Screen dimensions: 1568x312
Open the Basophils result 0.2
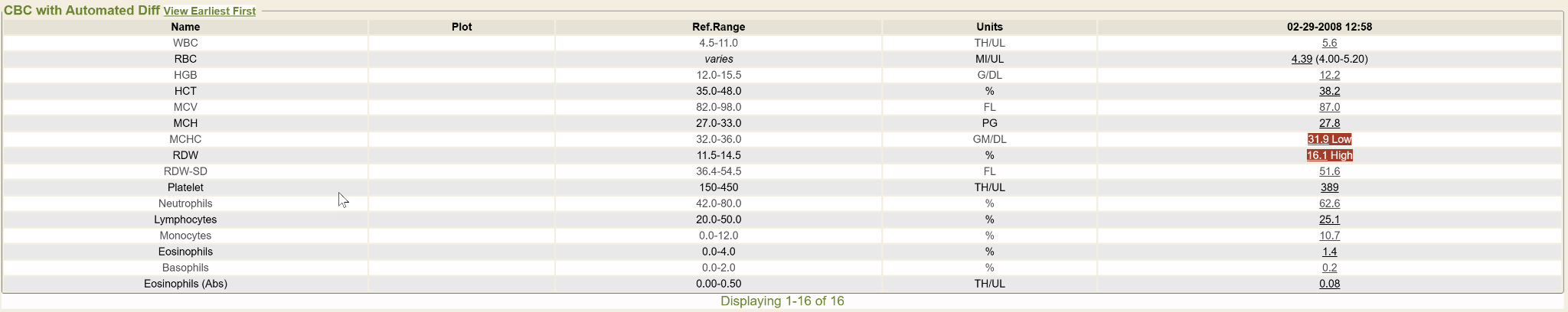pyautogui.click(x=1329, y=268)
